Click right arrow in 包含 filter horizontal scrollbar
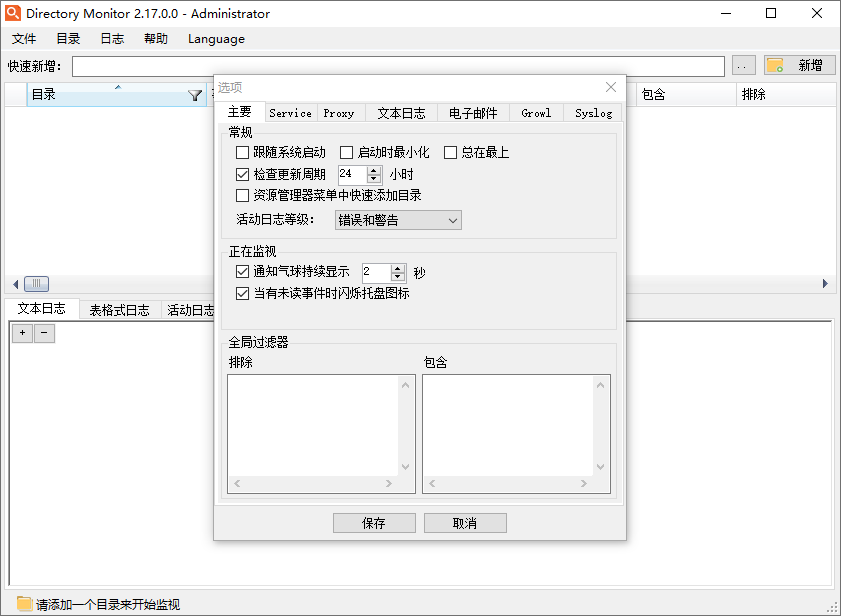 (x=584, y=483)
